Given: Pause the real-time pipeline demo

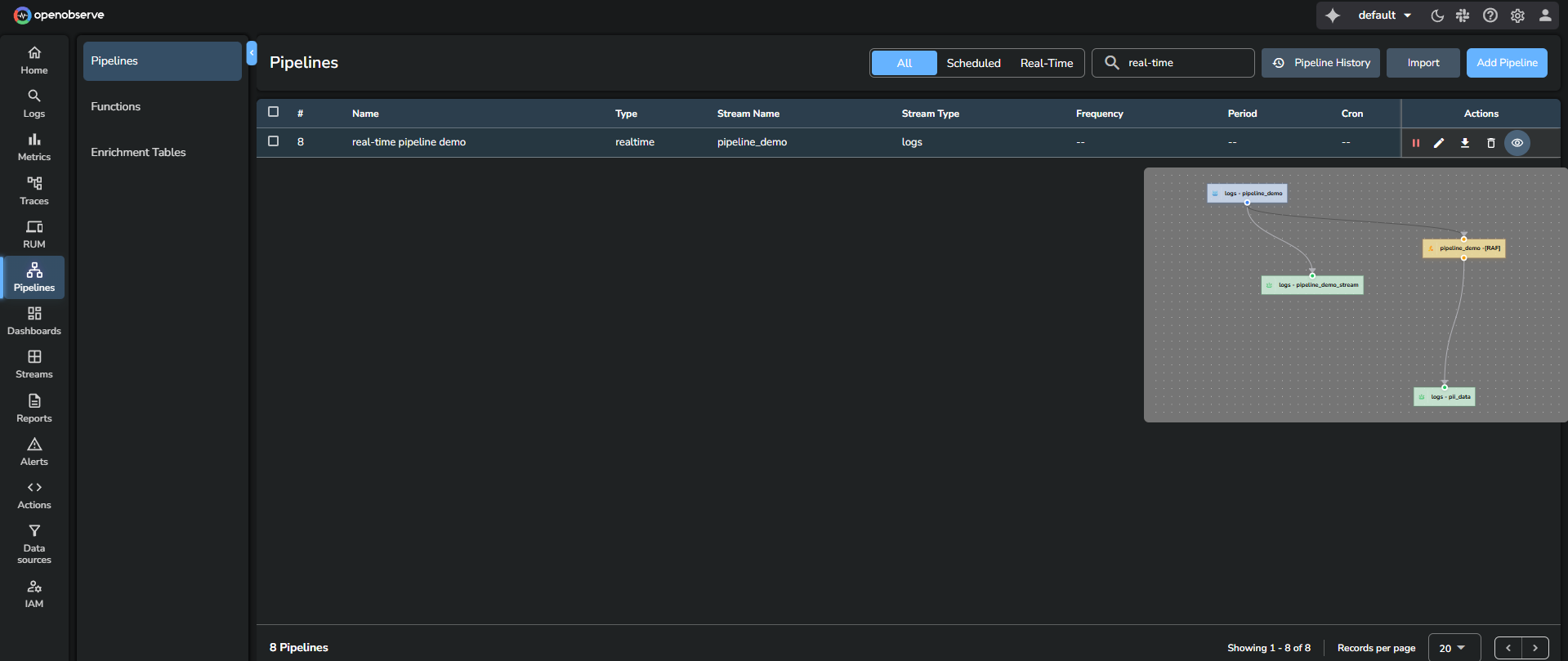Looking at the screenshot, I should point(1415,143).
